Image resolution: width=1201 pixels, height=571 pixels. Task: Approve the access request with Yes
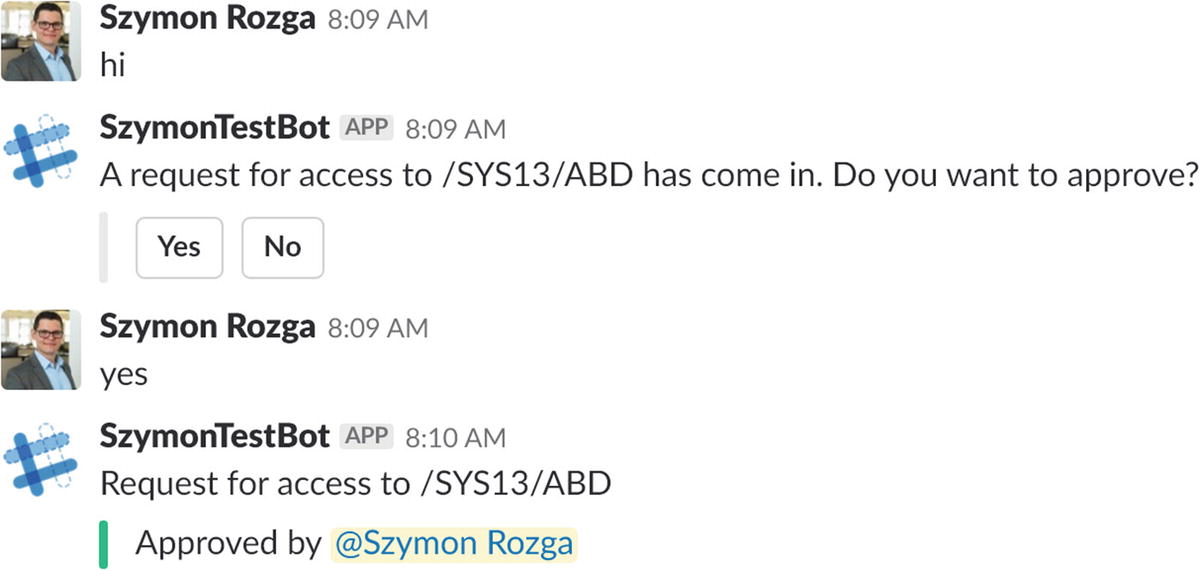179,247
